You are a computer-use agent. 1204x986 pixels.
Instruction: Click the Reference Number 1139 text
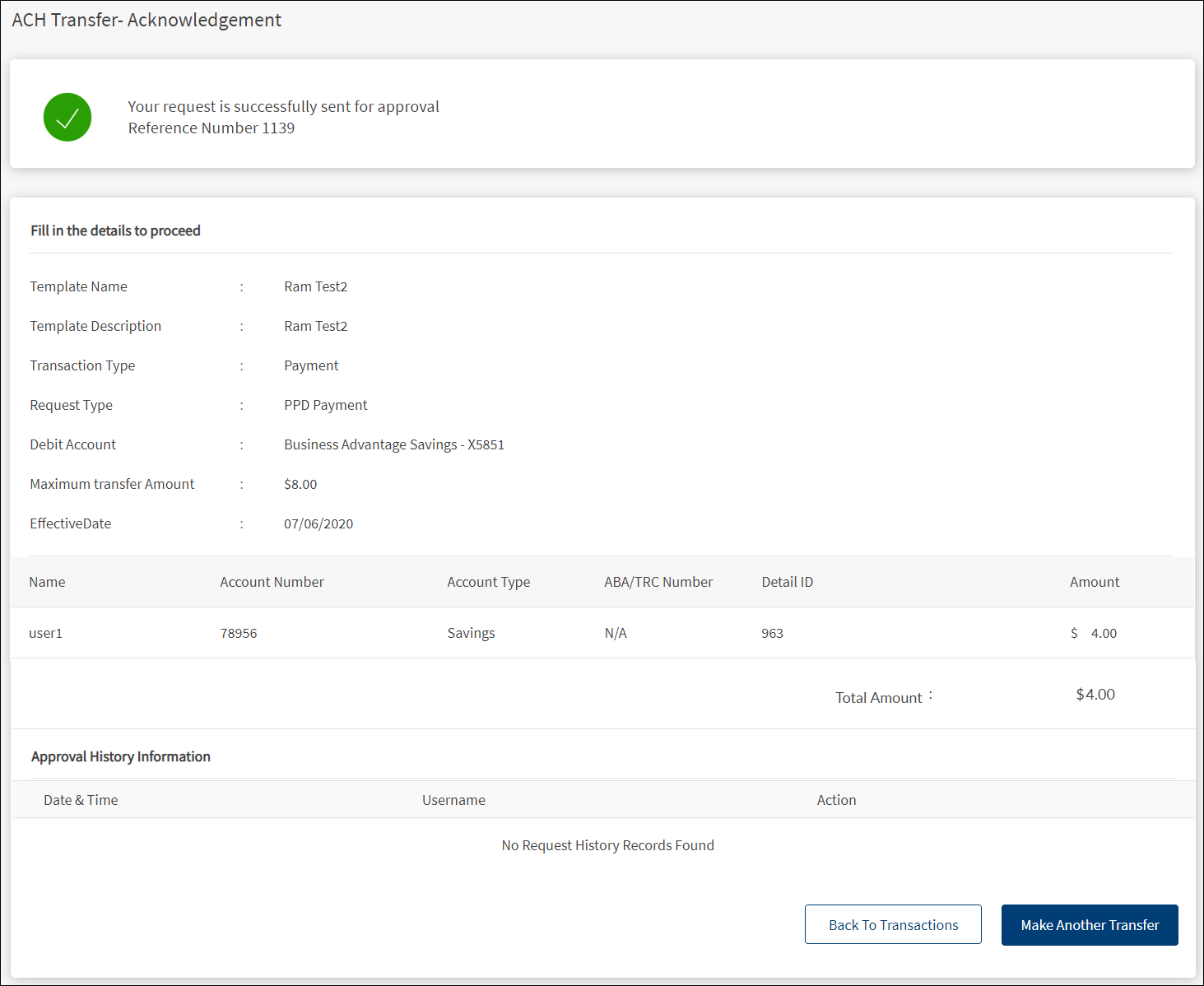212,128
